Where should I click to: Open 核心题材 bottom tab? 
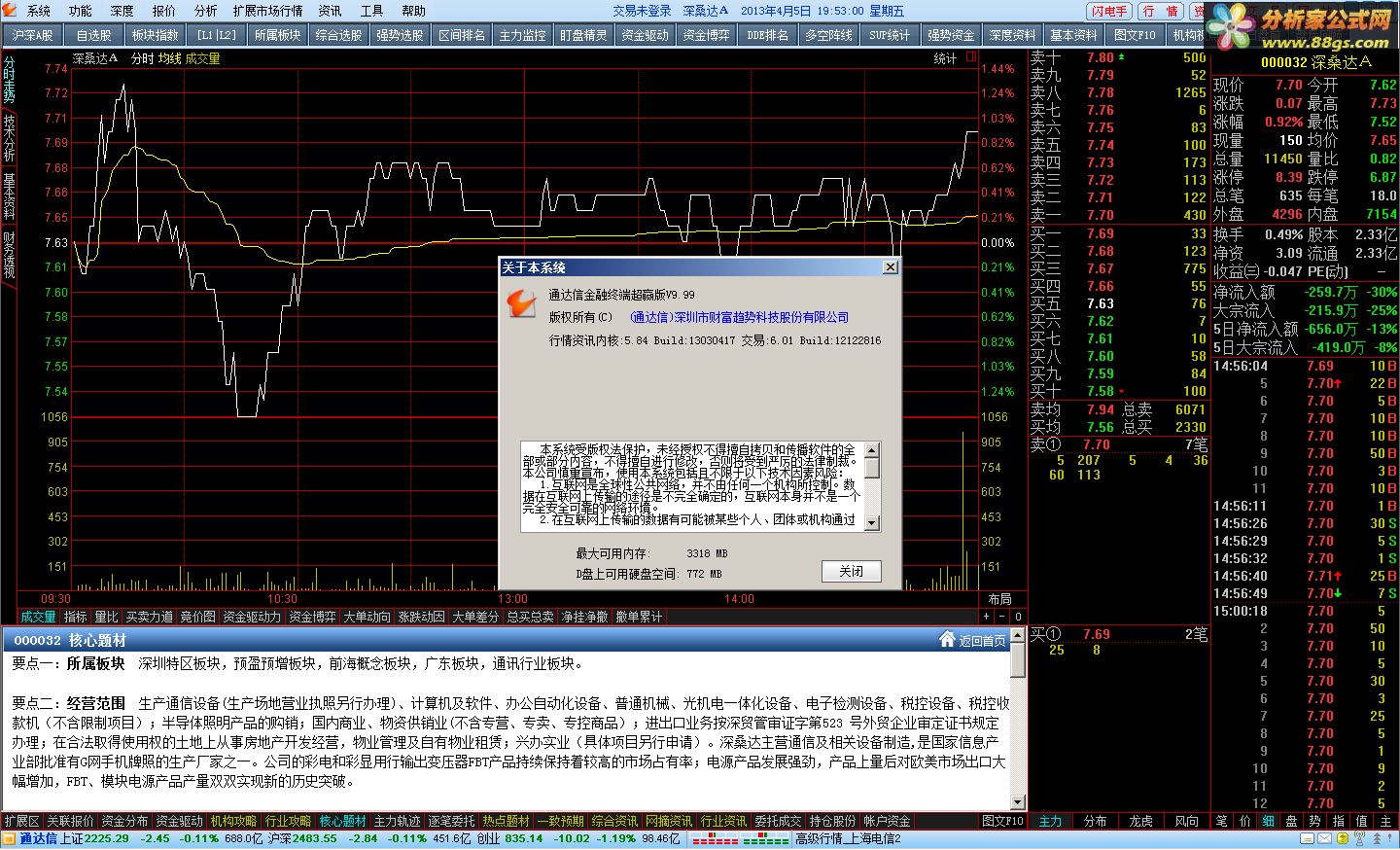click(342, 821)
